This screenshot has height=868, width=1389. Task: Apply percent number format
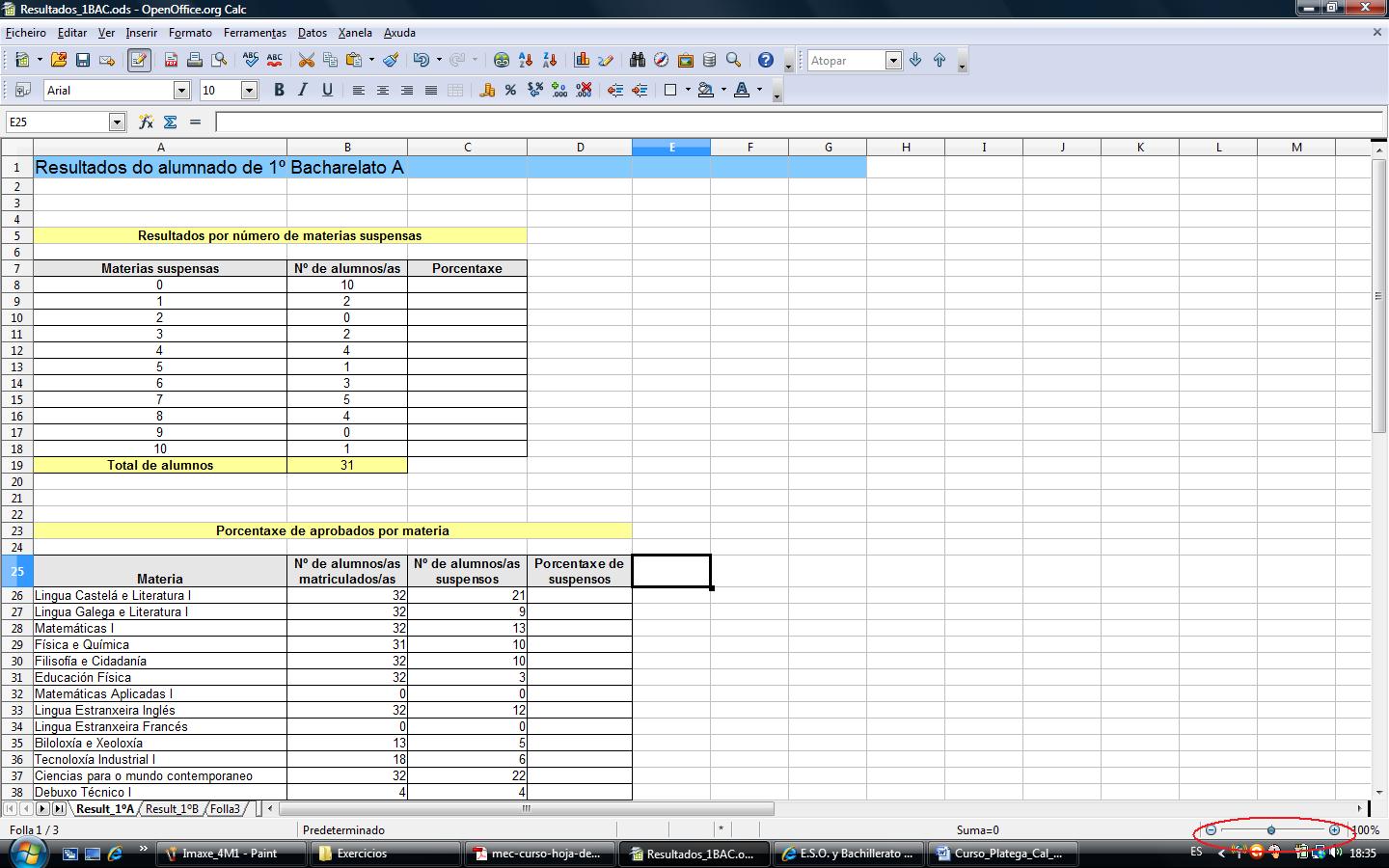pyautogui.click(x=510, y=90)
